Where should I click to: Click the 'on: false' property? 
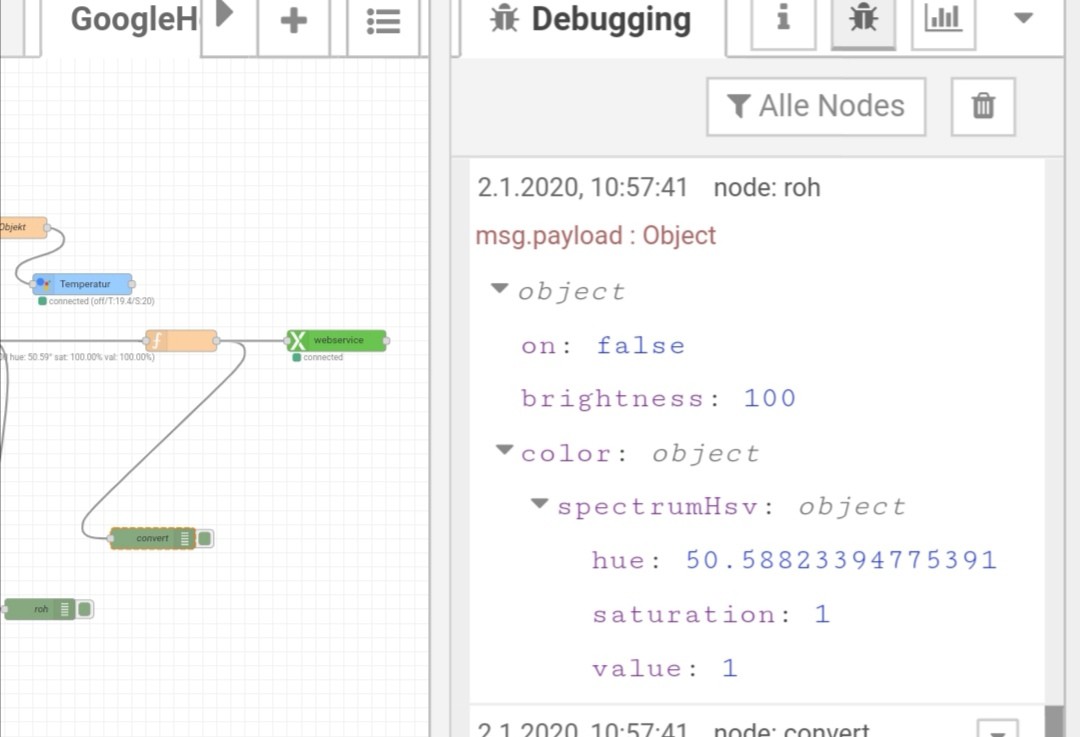(603, 345)
